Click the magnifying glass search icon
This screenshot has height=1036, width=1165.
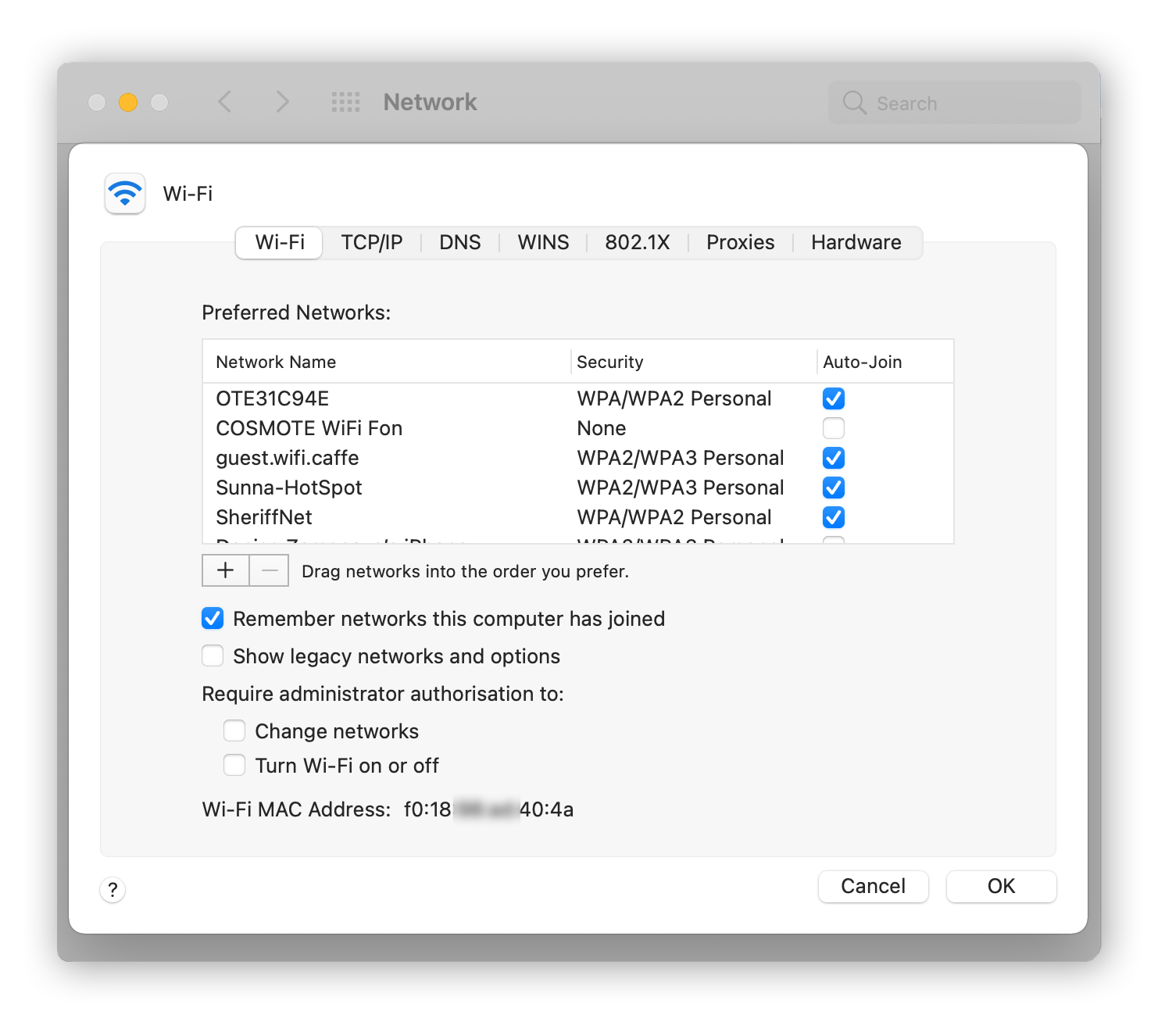[x=854, y=102]
